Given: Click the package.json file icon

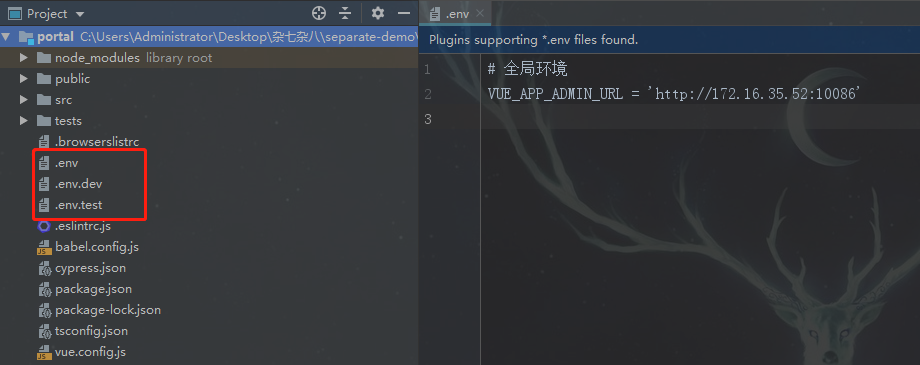Looking at the screenshot, I should (x=44, y=289).
